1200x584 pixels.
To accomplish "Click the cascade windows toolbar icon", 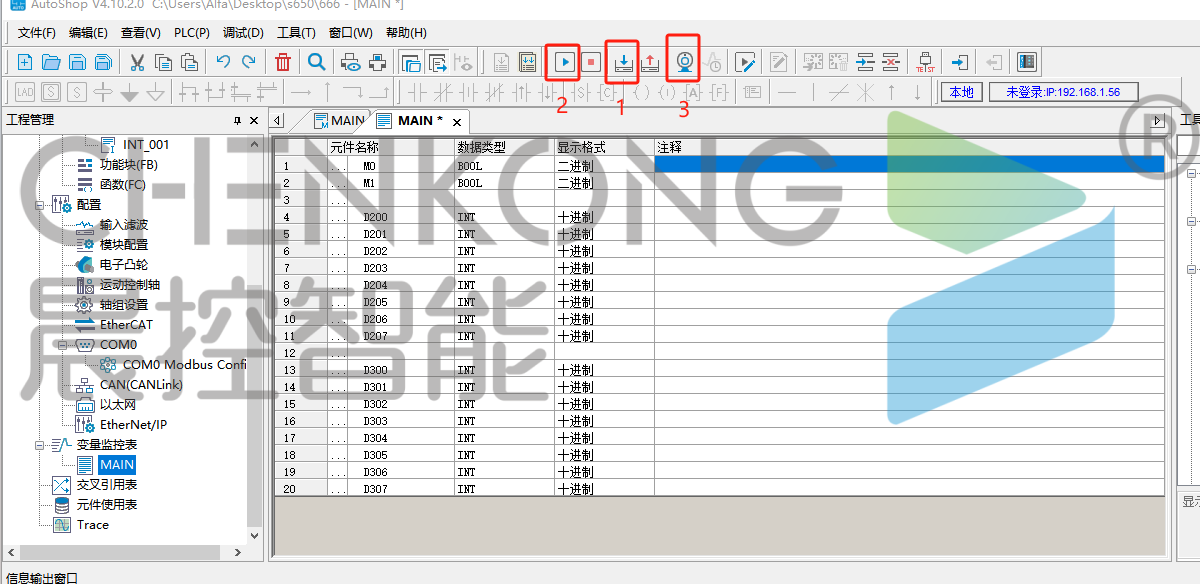I will [x=411, y=62].
